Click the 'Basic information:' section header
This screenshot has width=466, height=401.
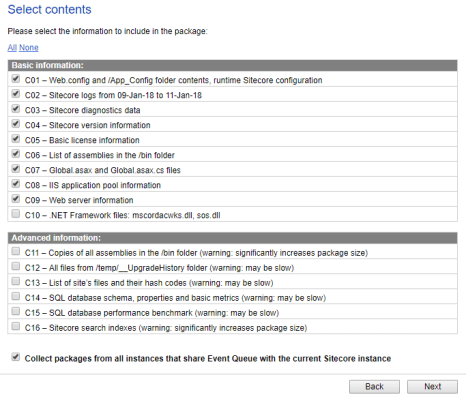click(x=232, y=65)
